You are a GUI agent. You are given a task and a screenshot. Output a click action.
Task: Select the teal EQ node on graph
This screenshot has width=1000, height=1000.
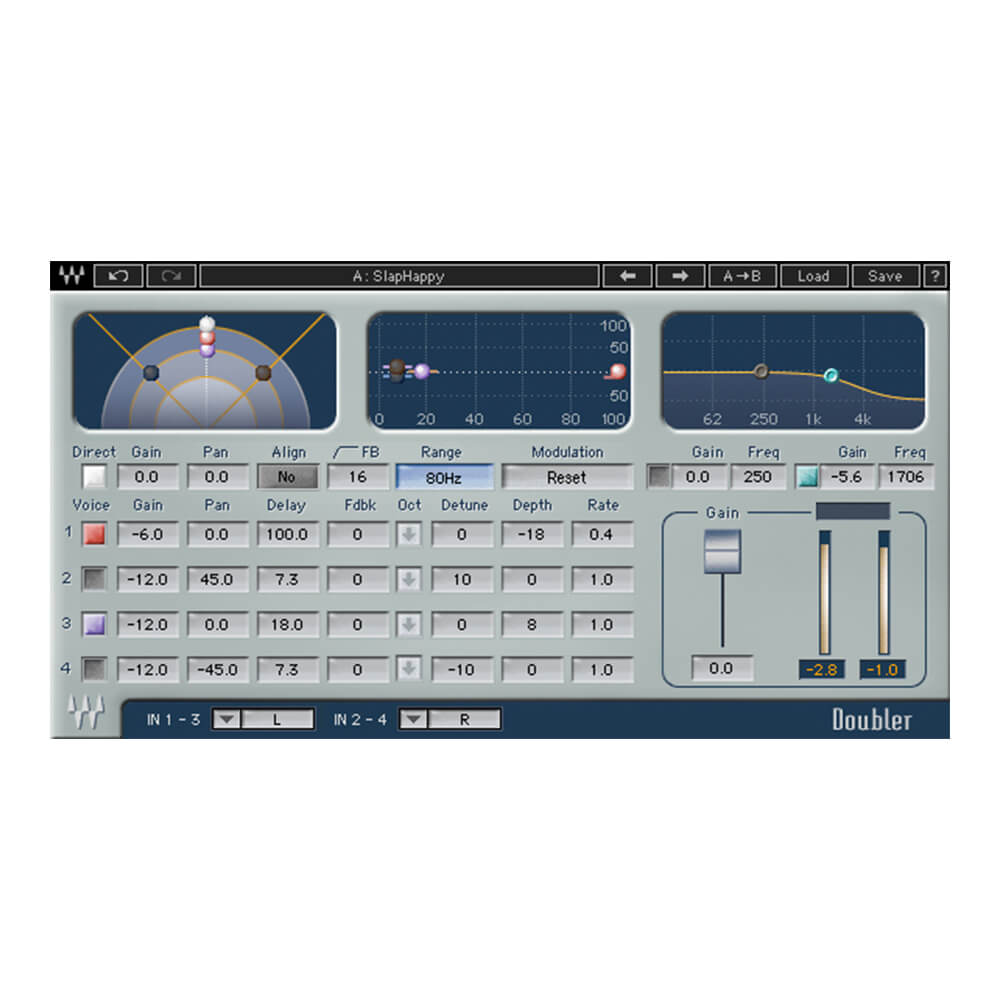tap(830, 375)
